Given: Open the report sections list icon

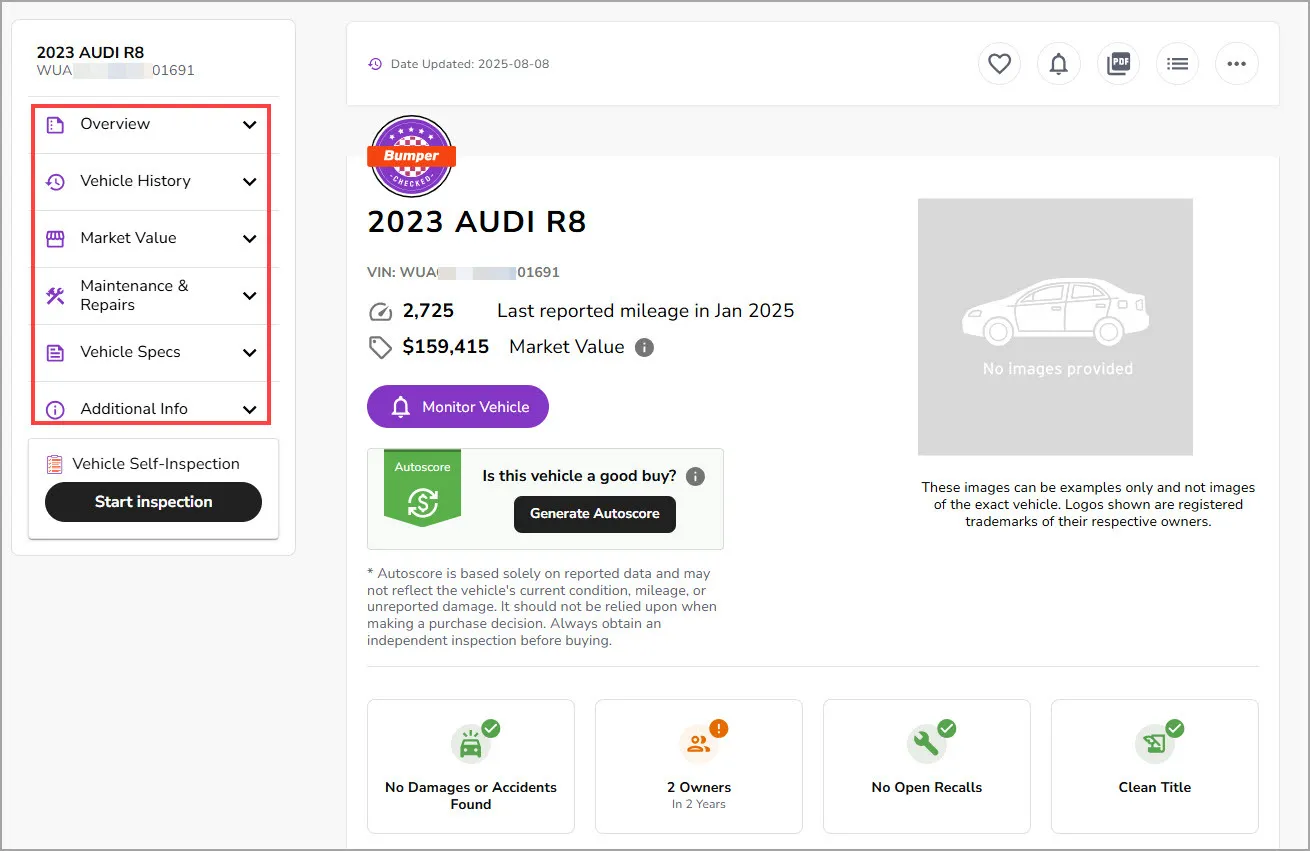Looking at the screenshot, I should 1177,63.
